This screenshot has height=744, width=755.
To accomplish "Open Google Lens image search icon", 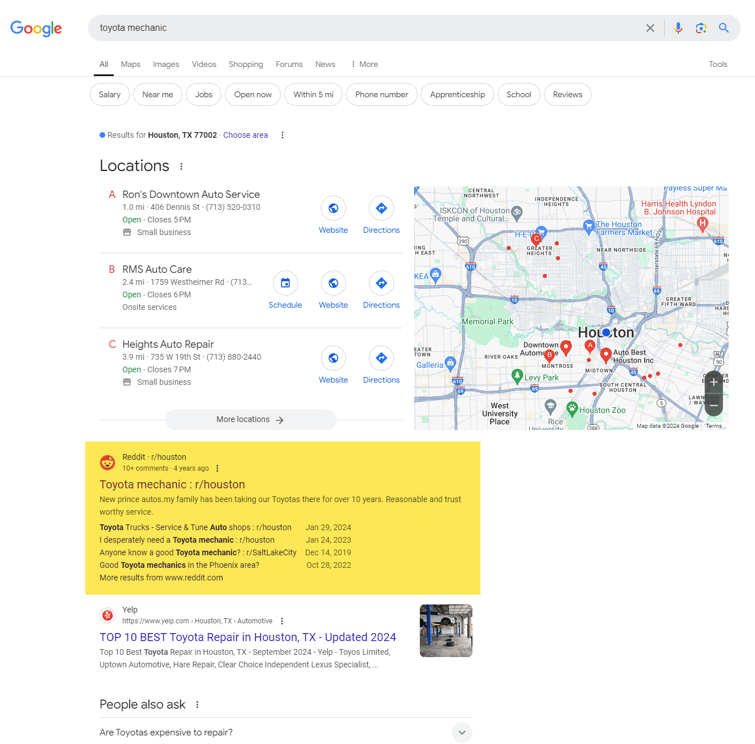I will [701, 28].
